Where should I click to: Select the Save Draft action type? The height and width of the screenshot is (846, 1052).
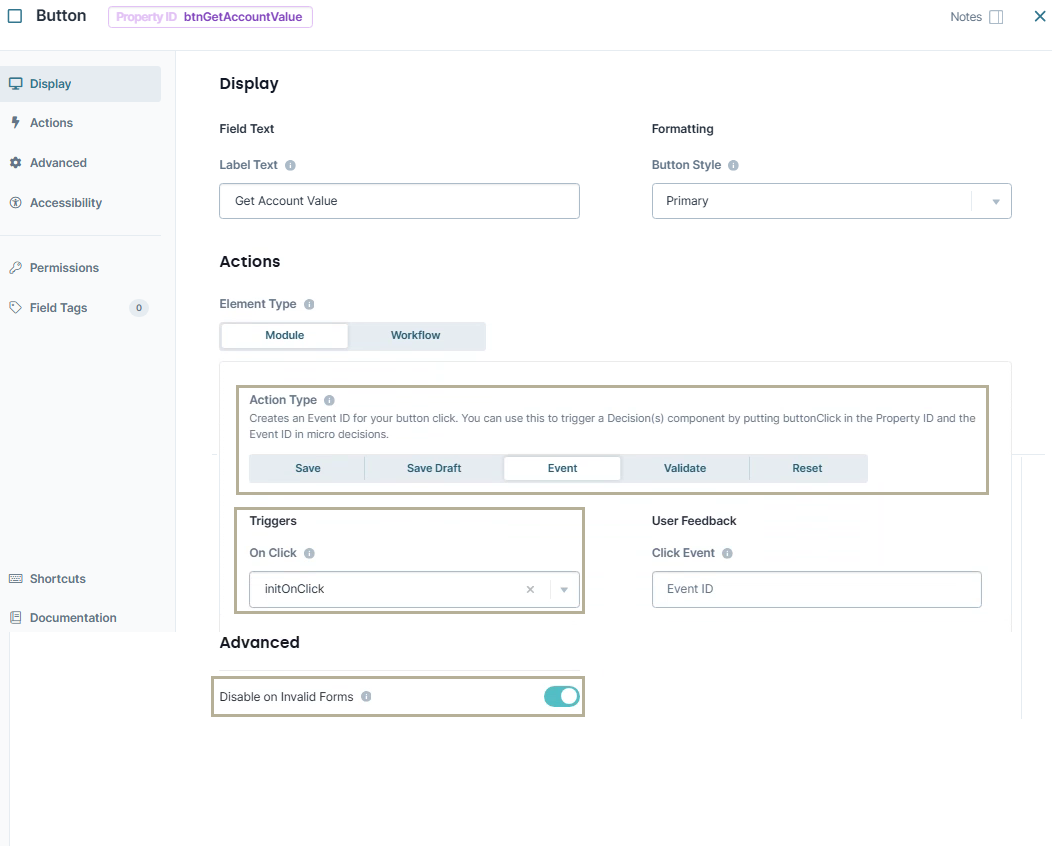(x=432, y=468)
